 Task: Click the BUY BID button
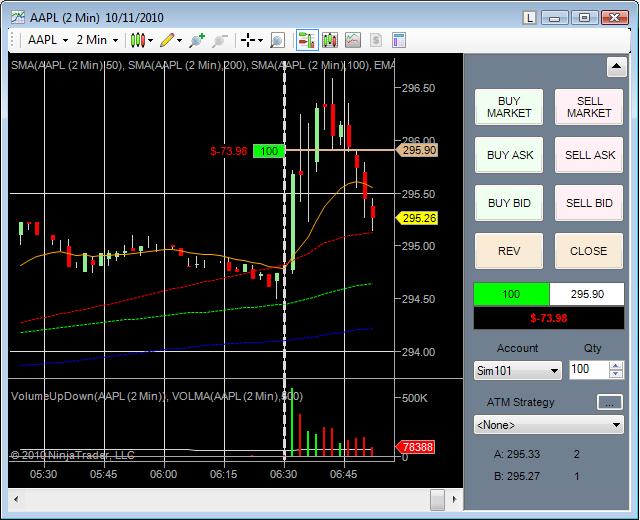click(x=509, y=203)
